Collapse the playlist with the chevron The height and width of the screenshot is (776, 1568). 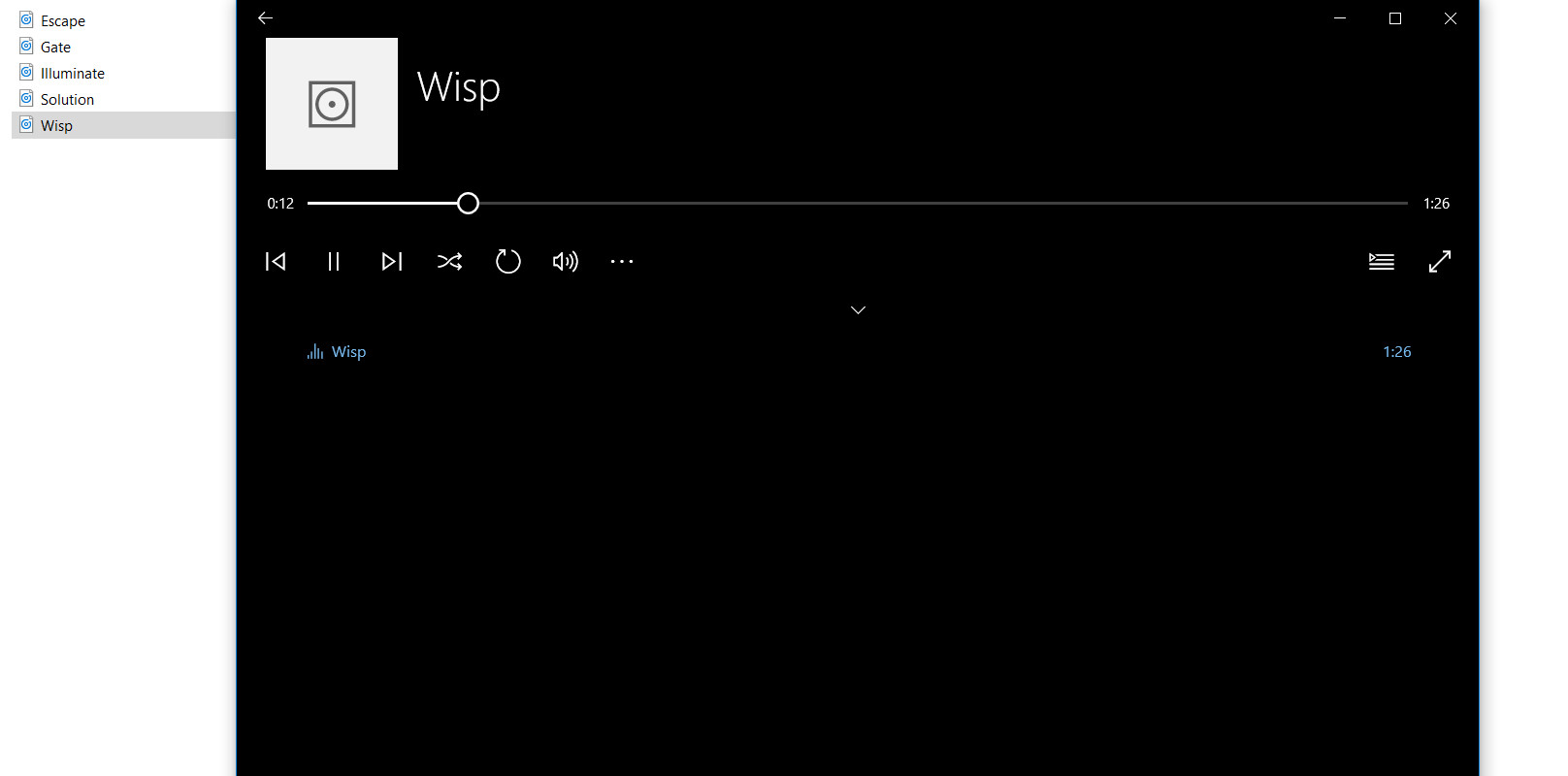click(x=858, y=310)
